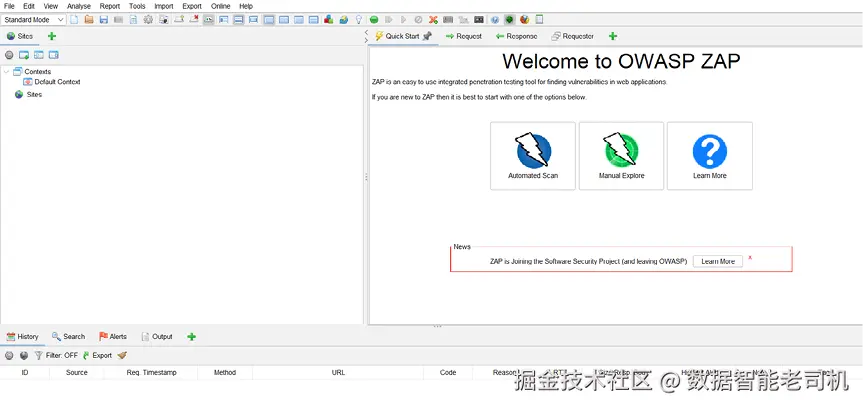Click the blue and yellow marketplace icon

(x=344, y=20)
